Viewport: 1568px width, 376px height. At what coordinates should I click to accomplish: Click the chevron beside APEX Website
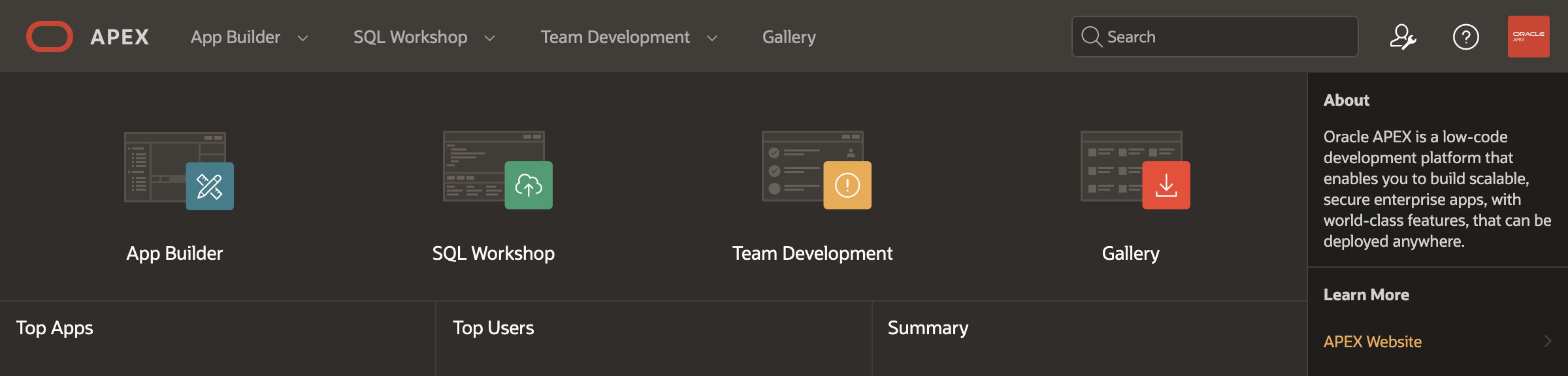click(x=1547, y=341)
